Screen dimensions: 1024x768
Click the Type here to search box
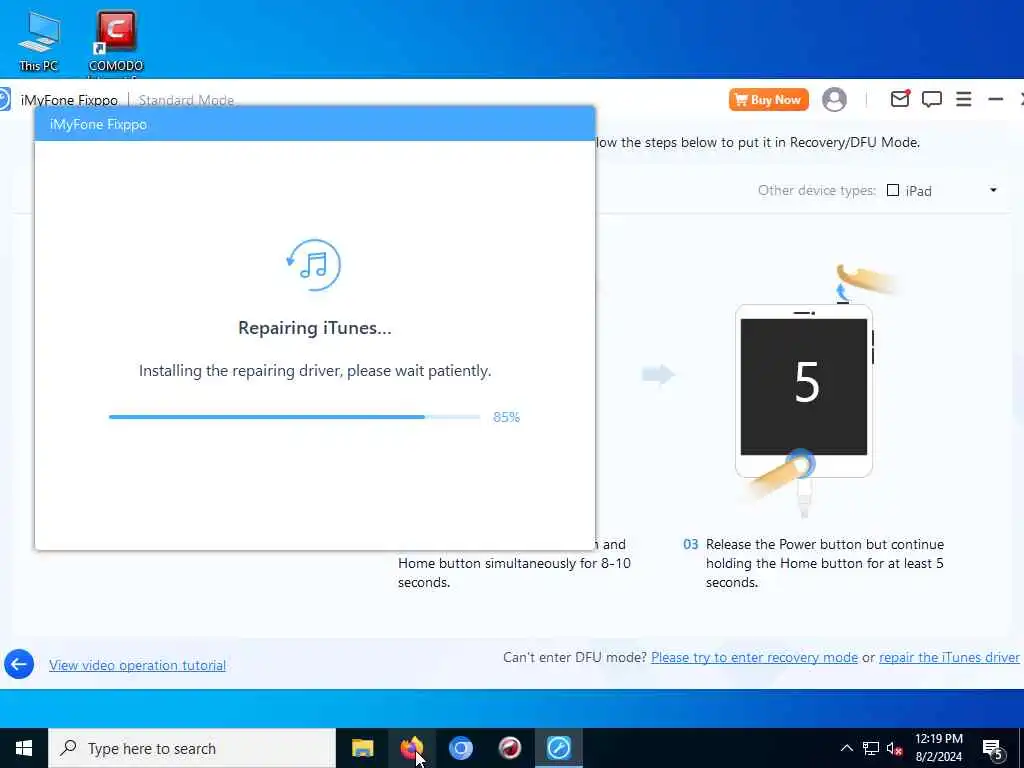tap(192, 748)
